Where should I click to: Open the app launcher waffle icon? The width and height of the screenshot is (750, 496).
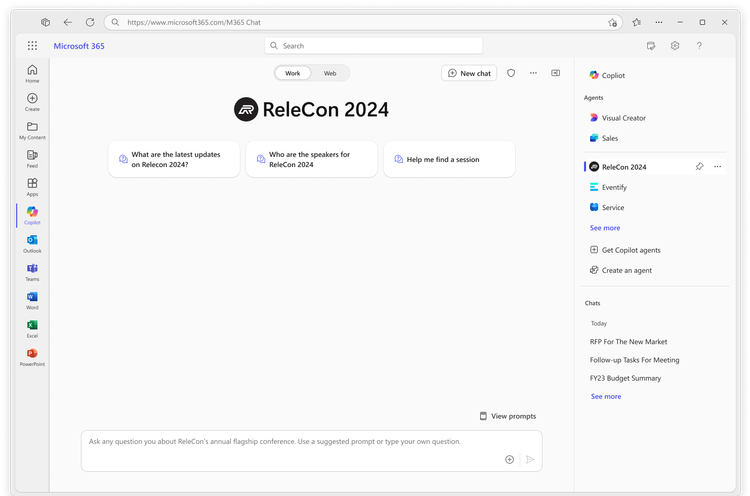tap(32, 45)
